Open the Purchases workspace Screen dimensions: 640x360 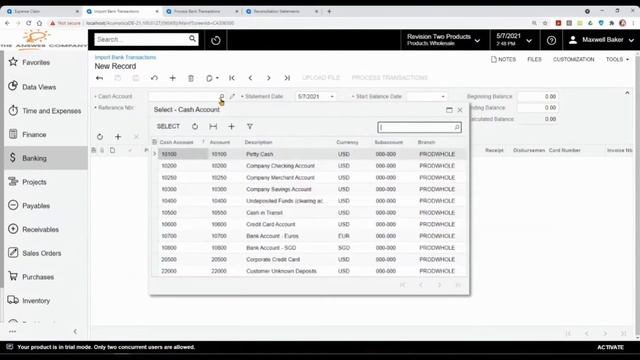pos(38,277)
